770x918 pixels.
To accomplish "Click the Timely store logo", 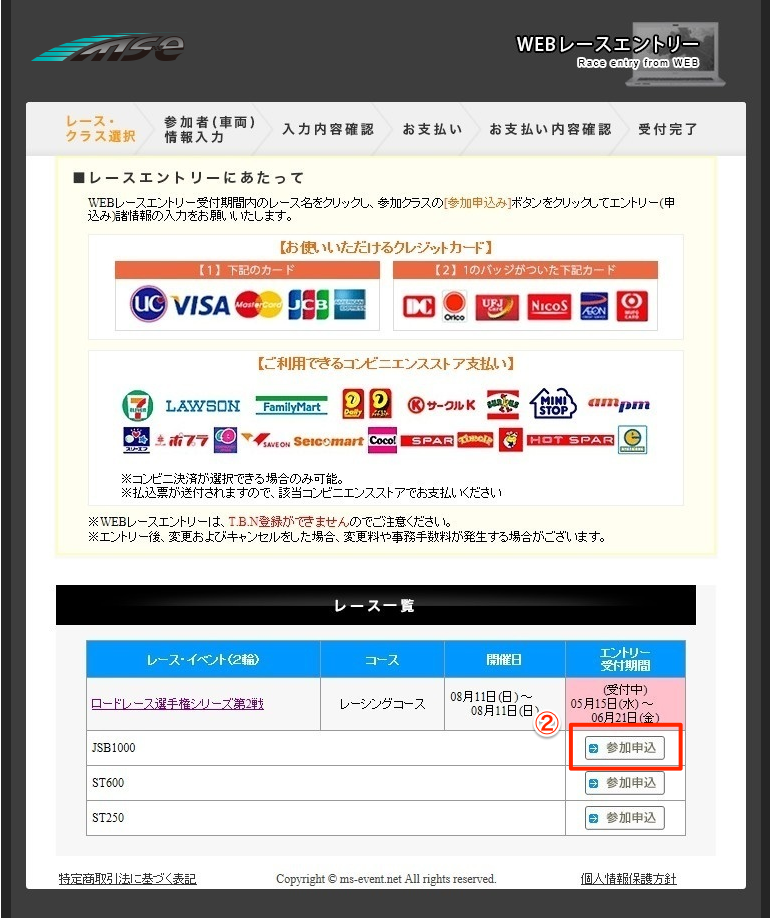I will (475, 440).
